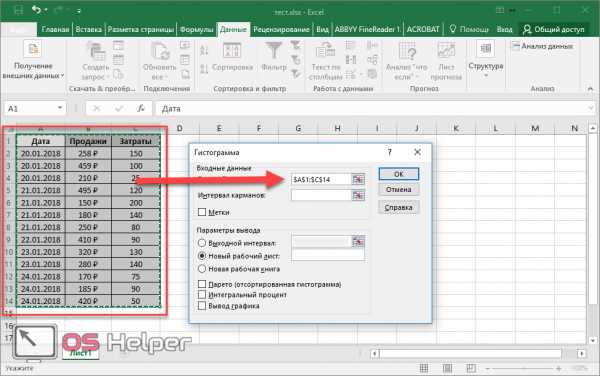Open Get External Data icon
This screenshot has height=376, width=600.
click(33, 50)
